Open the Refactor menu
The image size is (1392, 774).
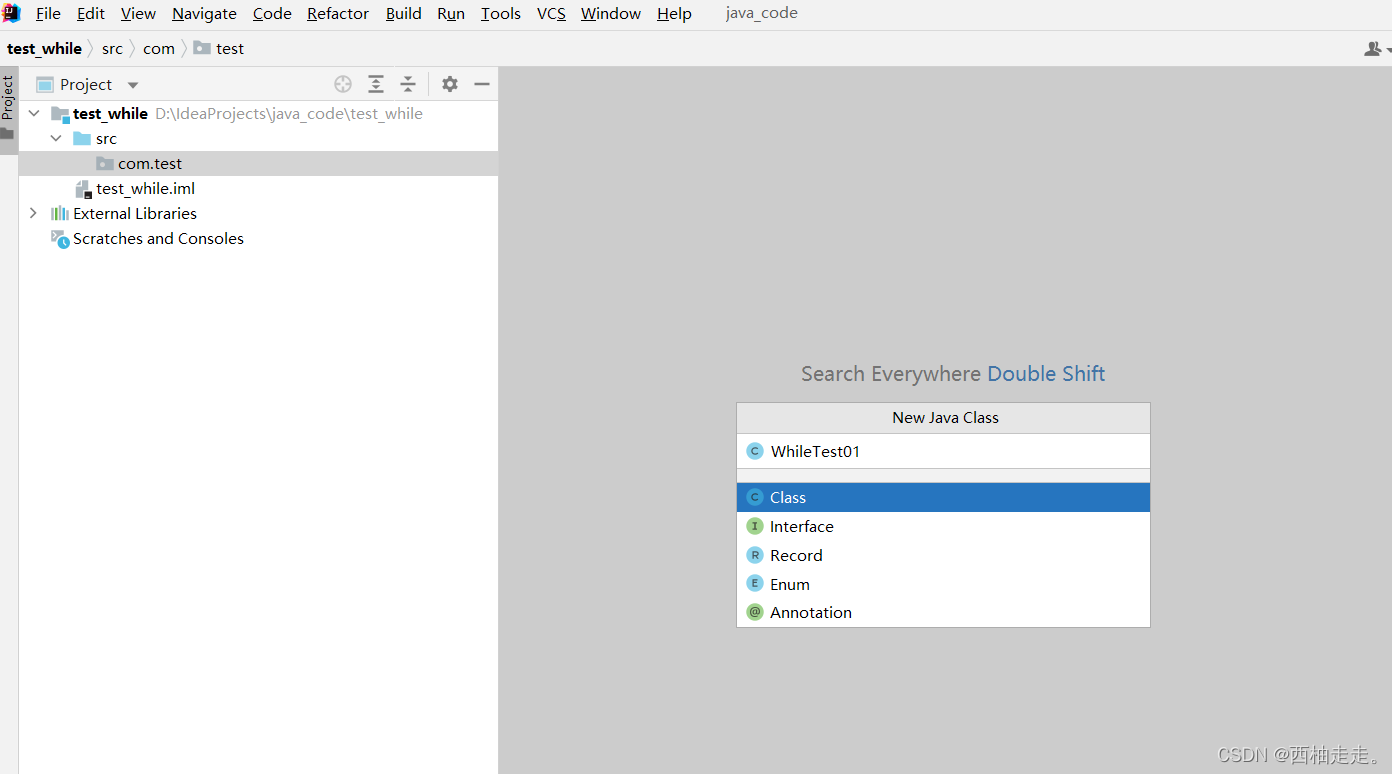(x=338, y=13)
